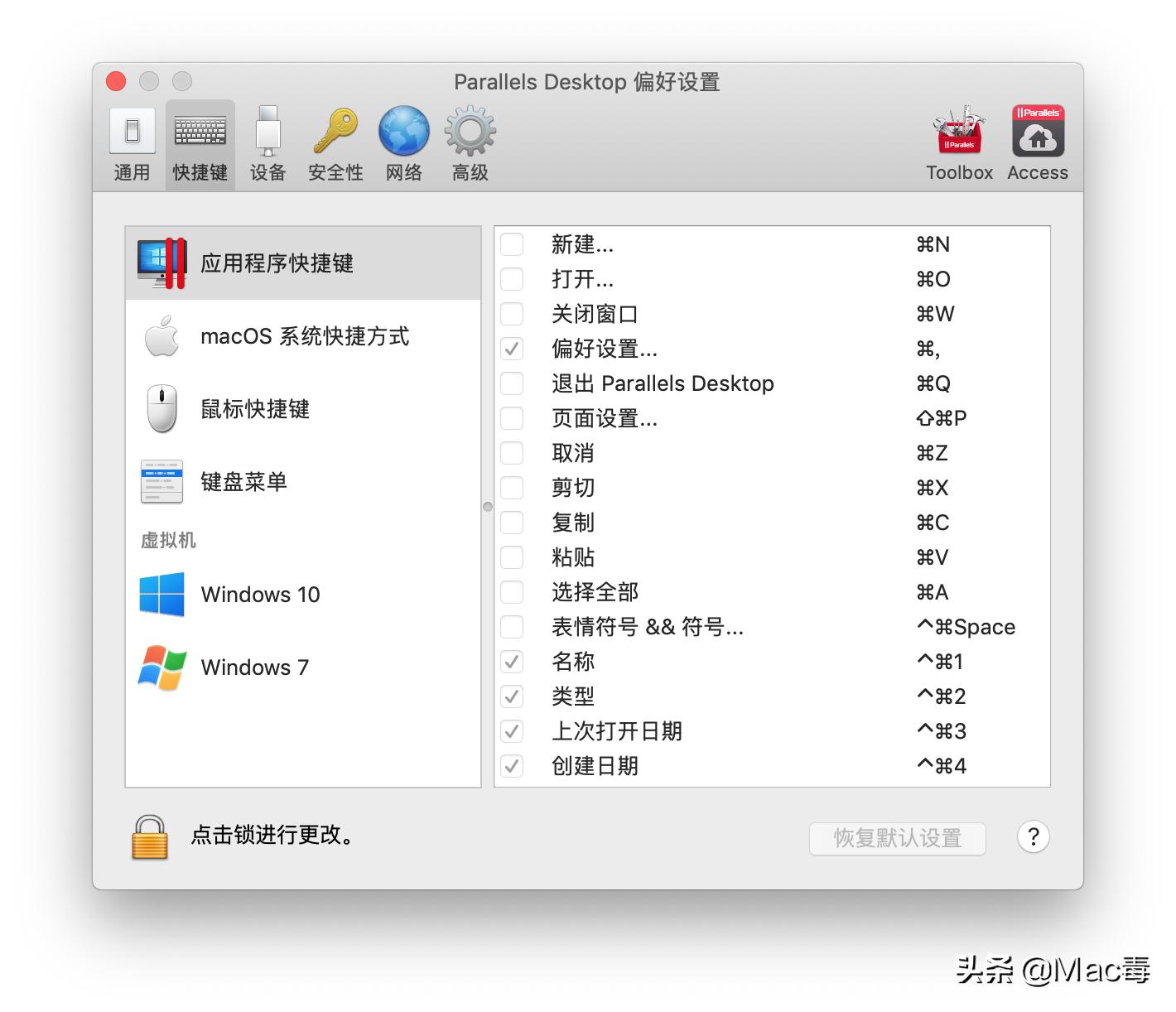This screenshot has height=1012, width=1176.
Task: Click the lock icon to allow changes
Action: coord(149,838)
